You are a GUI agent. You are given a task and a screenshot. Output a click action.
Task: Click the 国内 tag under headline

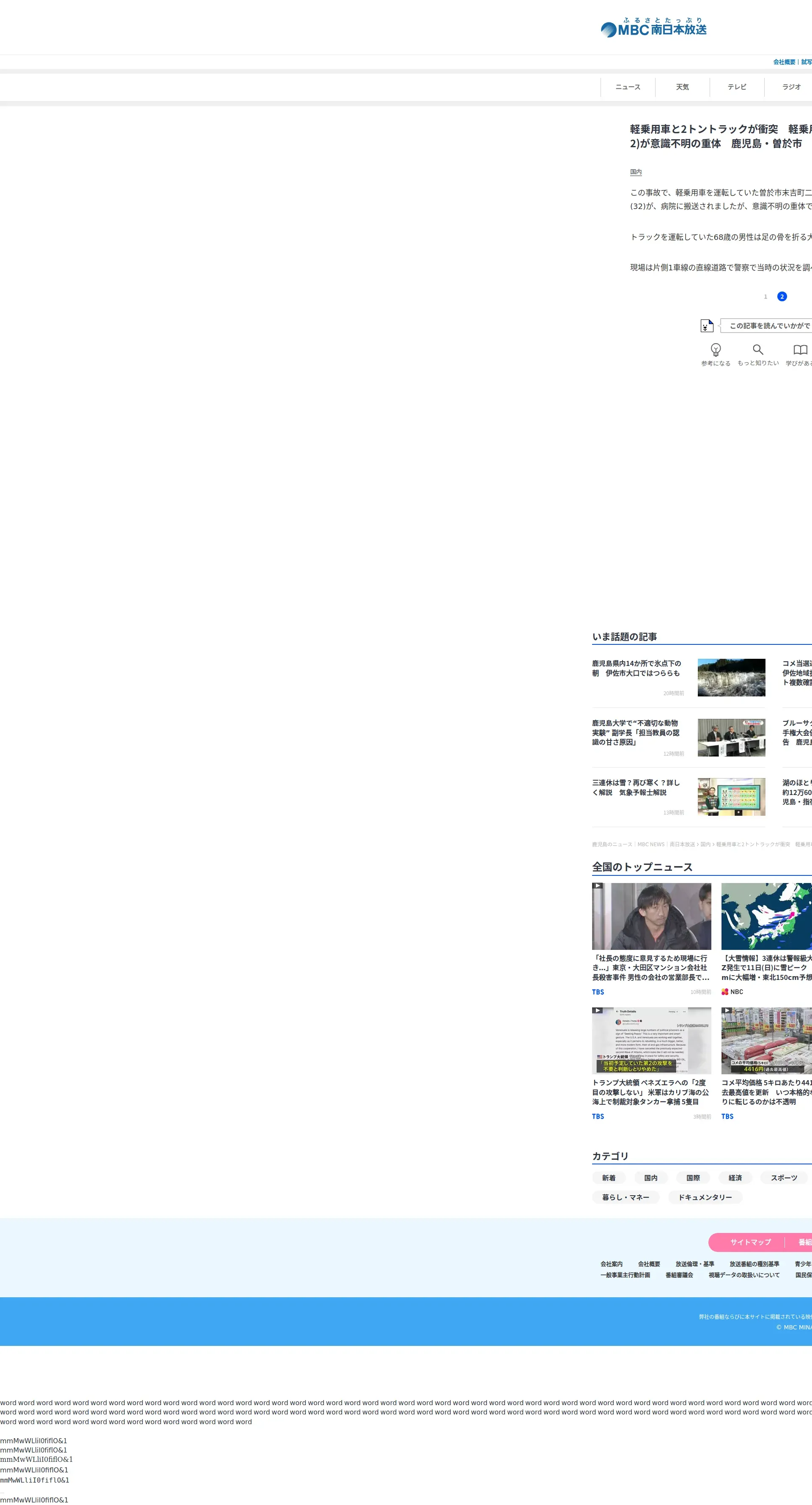click(636, 172)
